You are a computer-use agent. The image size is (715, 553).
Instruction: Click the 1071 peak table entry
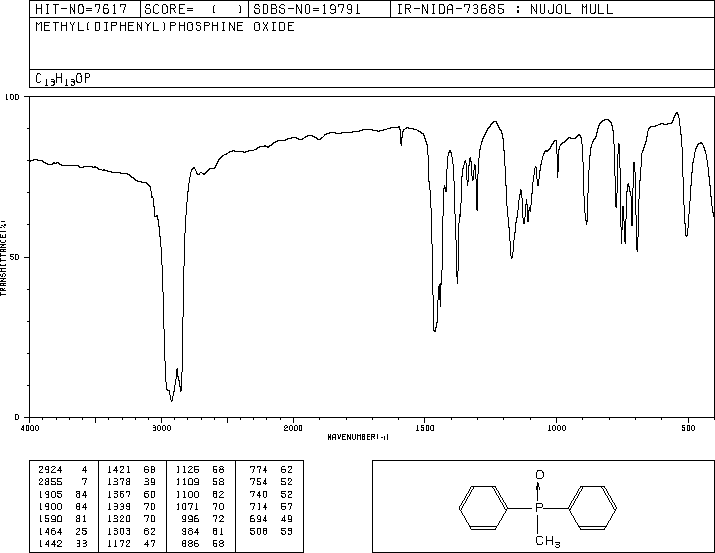point(187,506)
